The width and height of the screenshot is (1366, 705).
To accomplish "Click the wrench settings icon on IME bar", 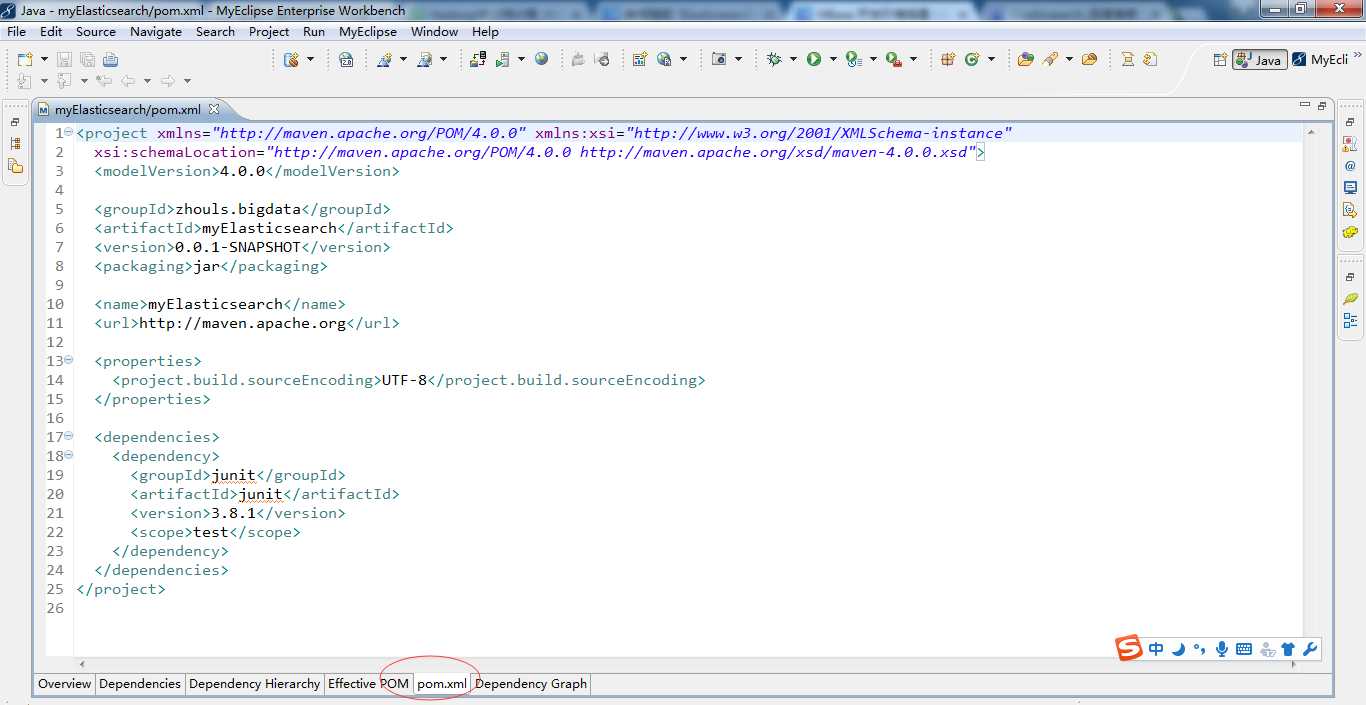I will 1310,649.
